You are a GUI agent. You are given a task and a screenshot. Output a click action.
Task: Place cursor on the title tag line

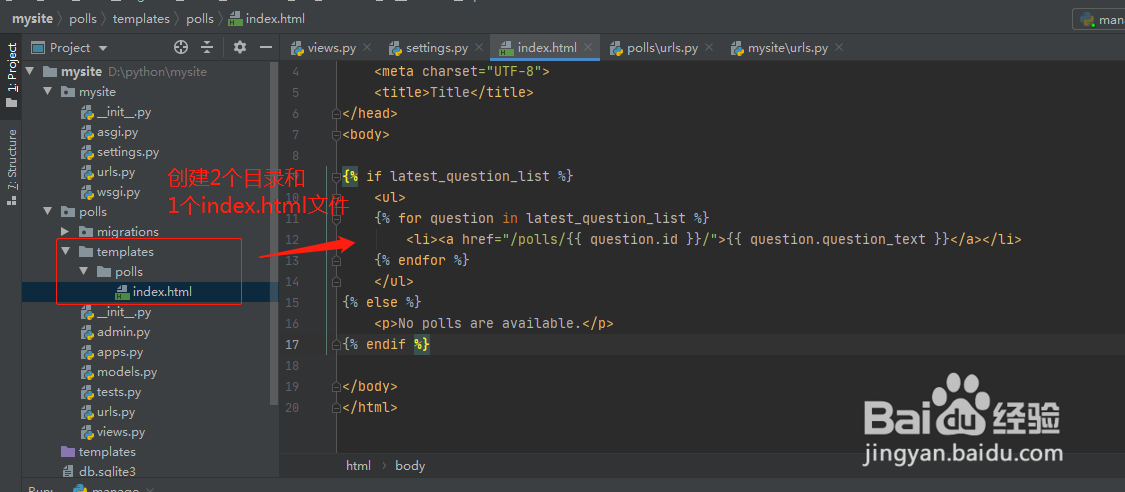pos(453,93)
